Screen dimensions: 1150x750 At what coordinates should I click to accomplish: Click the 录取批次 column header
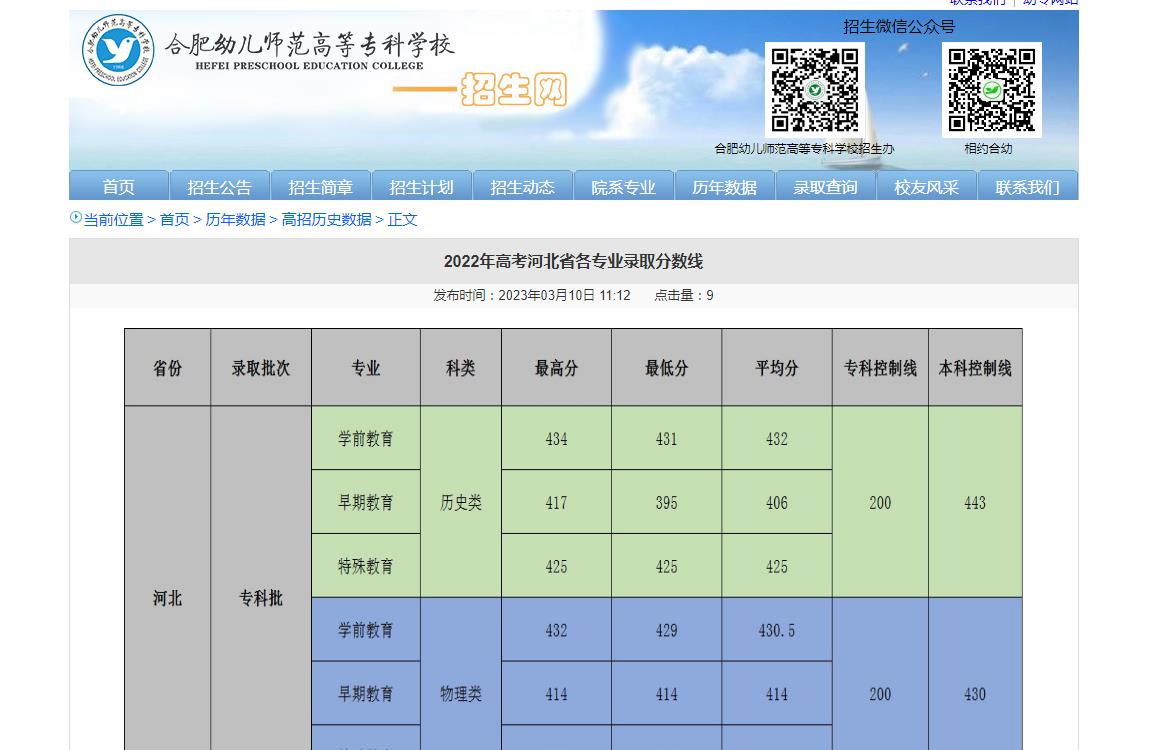261,367
